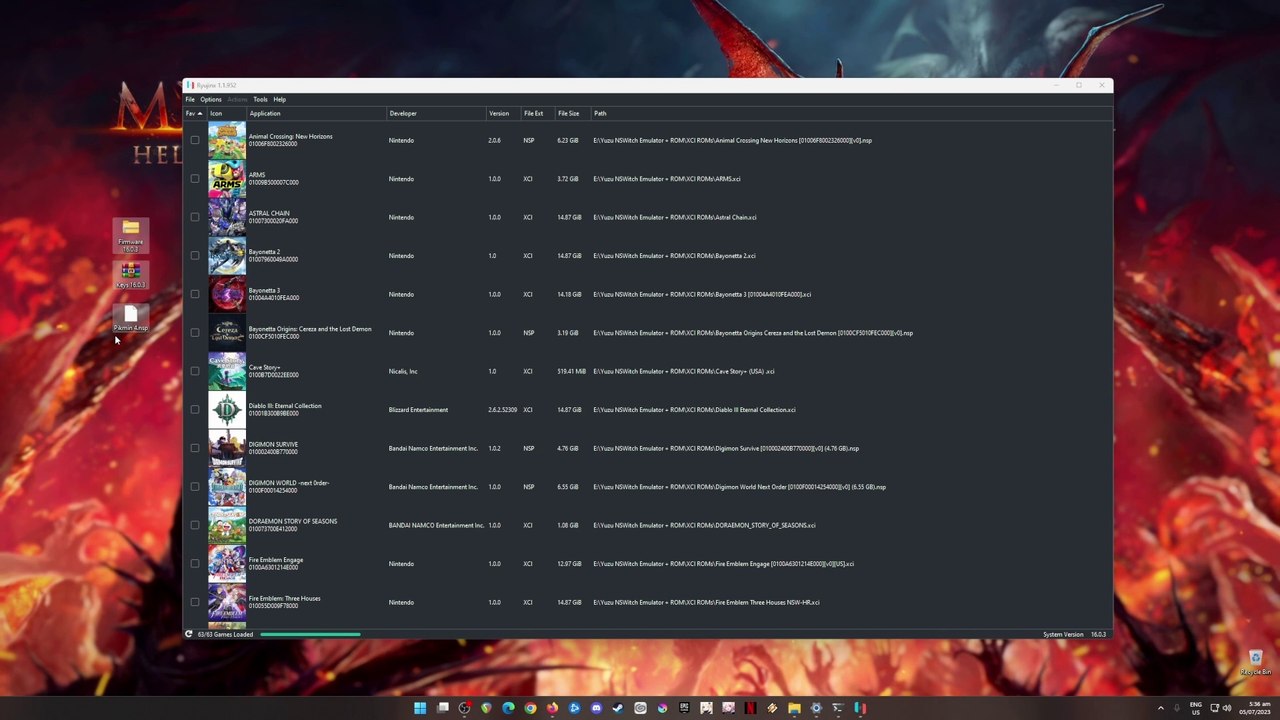Open the Tools menu
1280x720 pixels.
pos(260,99)
